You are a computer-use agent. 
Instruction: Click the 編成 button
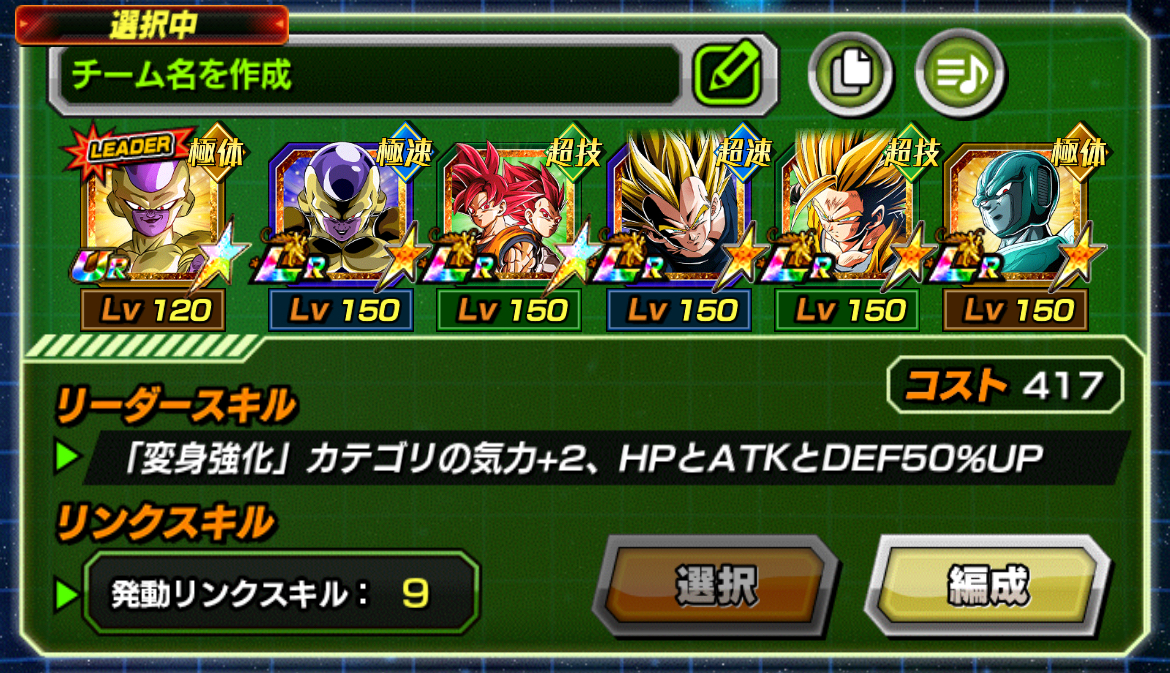[988, 586]
